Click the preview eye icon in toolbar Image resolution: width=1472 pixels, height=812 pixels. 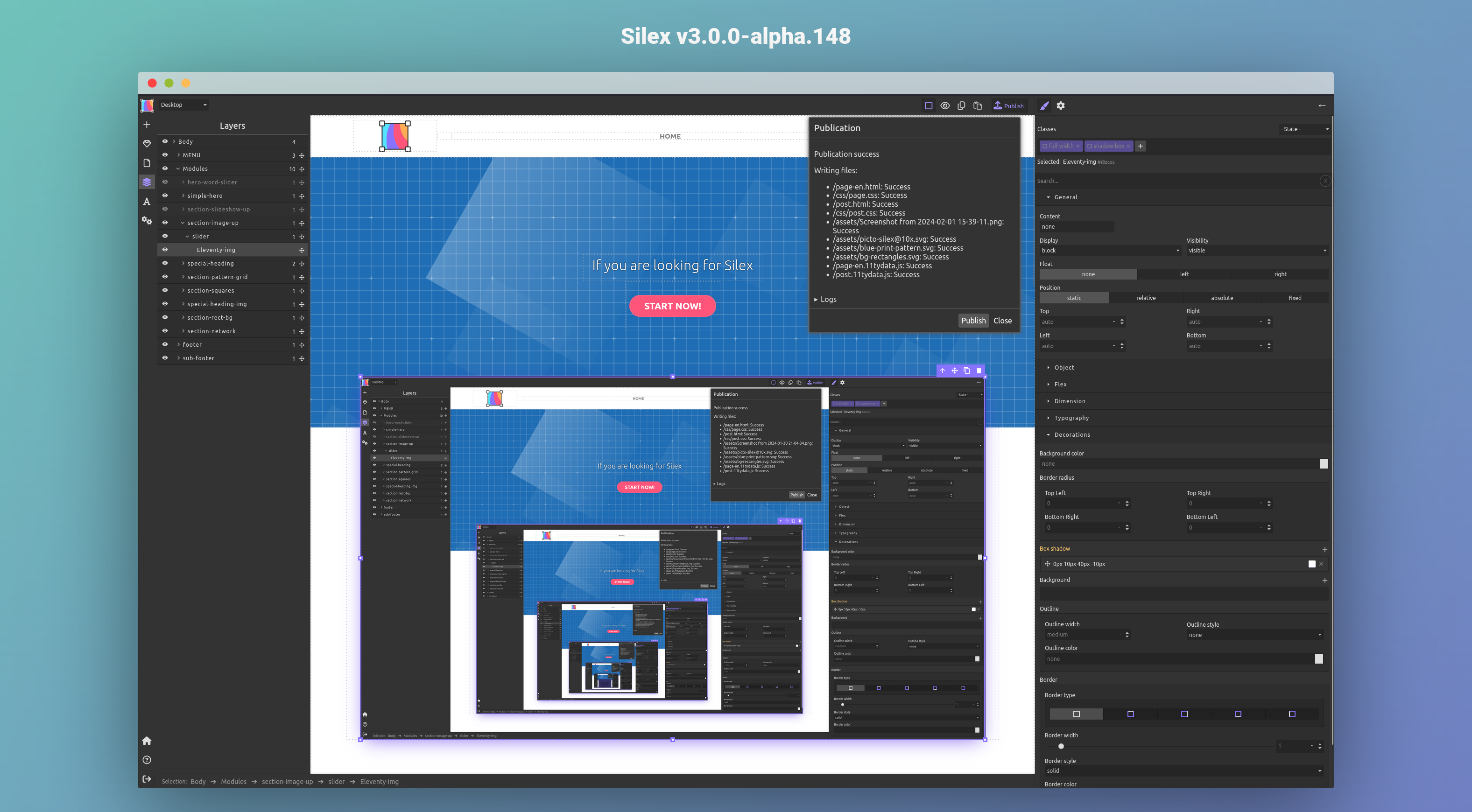pos(945,105)
